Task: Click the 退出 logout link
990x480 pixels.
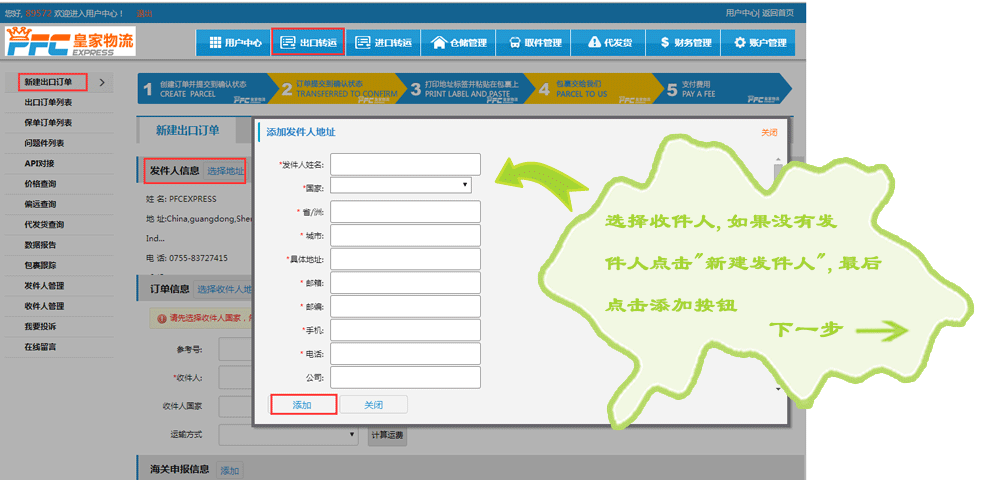Action: pyautogui.click(x=144, y=13)
